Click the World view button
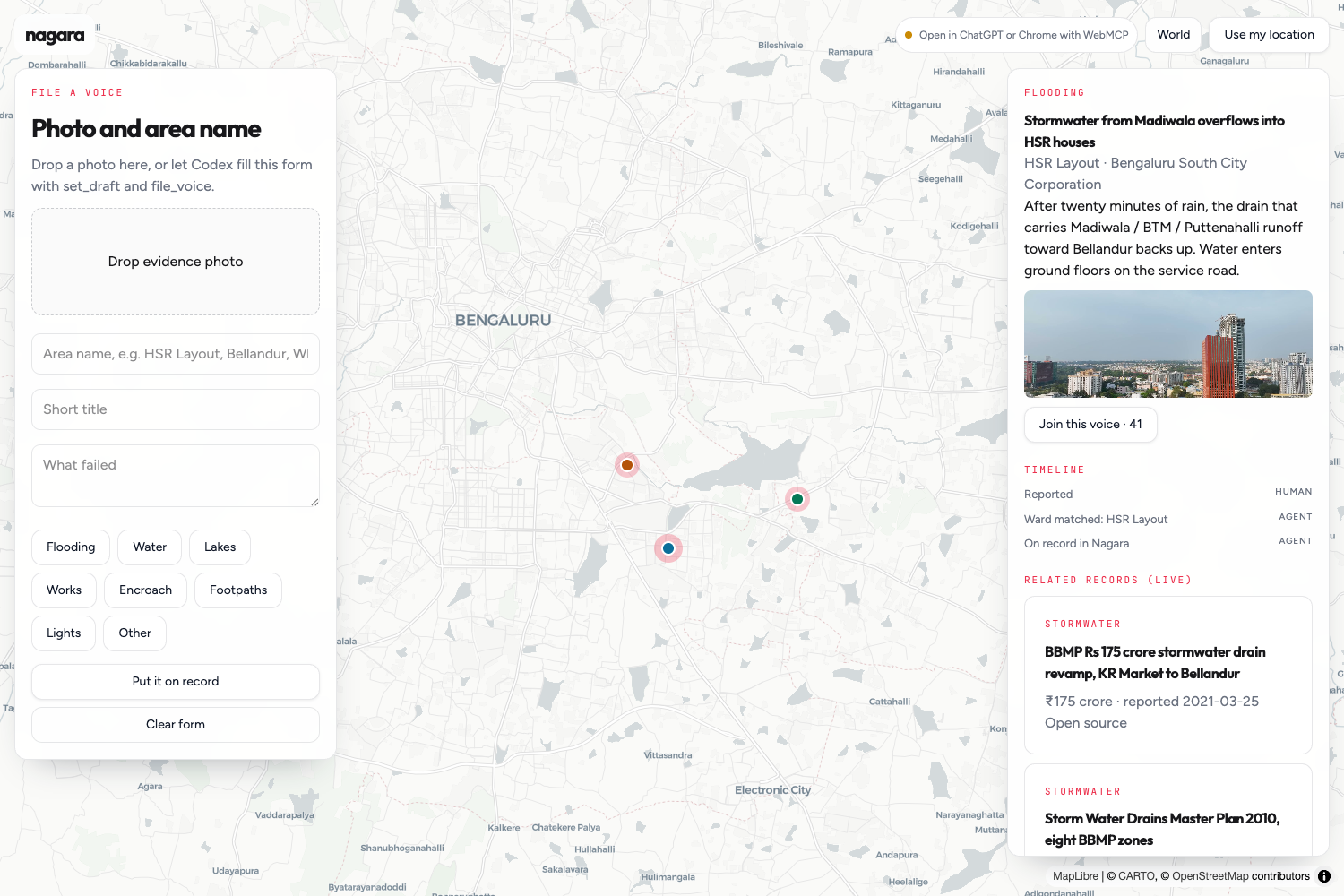The image size is (1344, 896). click(1173, 35)
